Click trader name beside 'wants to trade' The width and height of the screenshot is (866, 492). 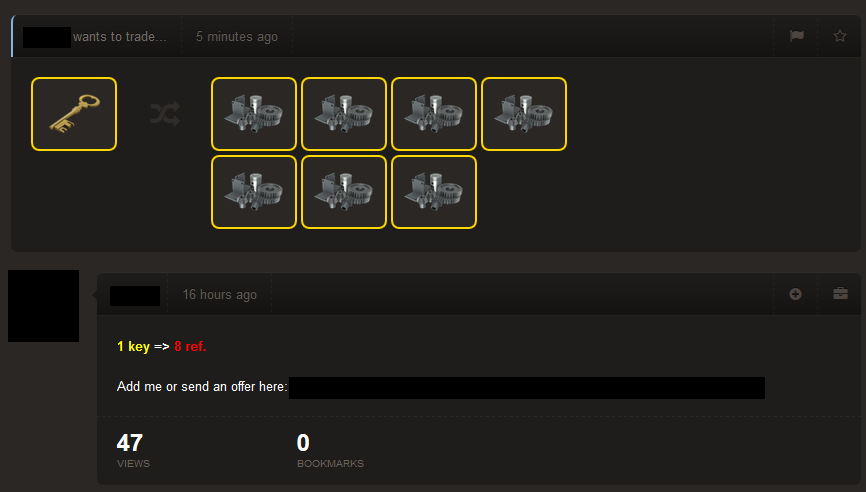click(47, 37)
